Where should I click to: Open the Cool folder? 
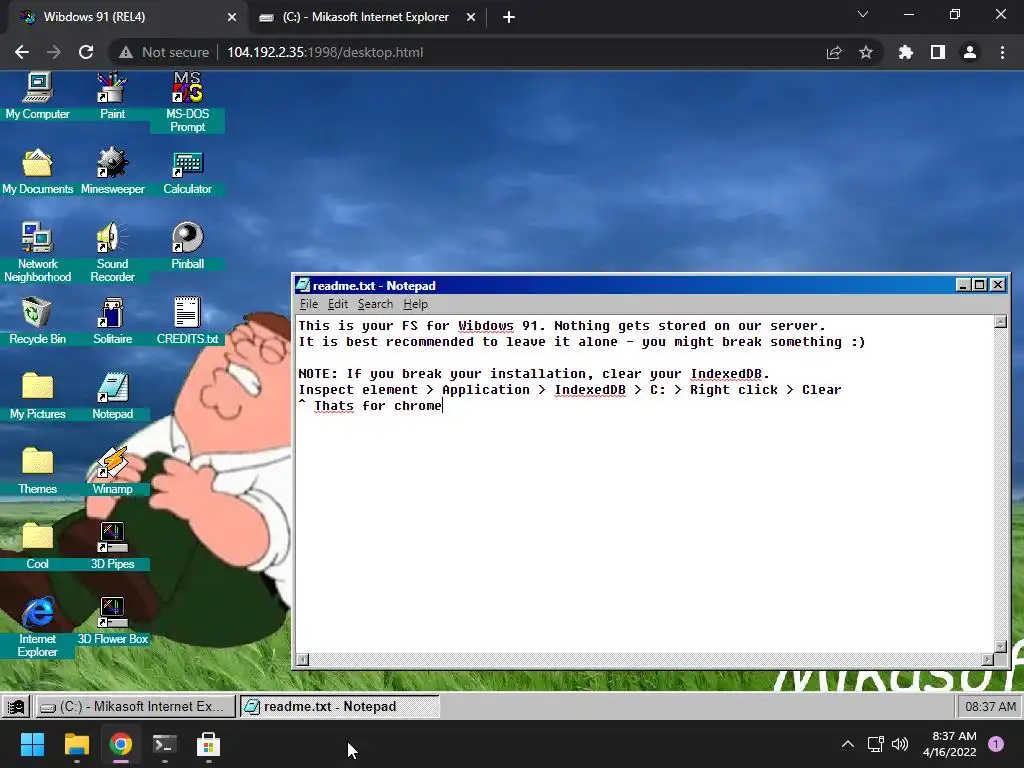(37, 547)
